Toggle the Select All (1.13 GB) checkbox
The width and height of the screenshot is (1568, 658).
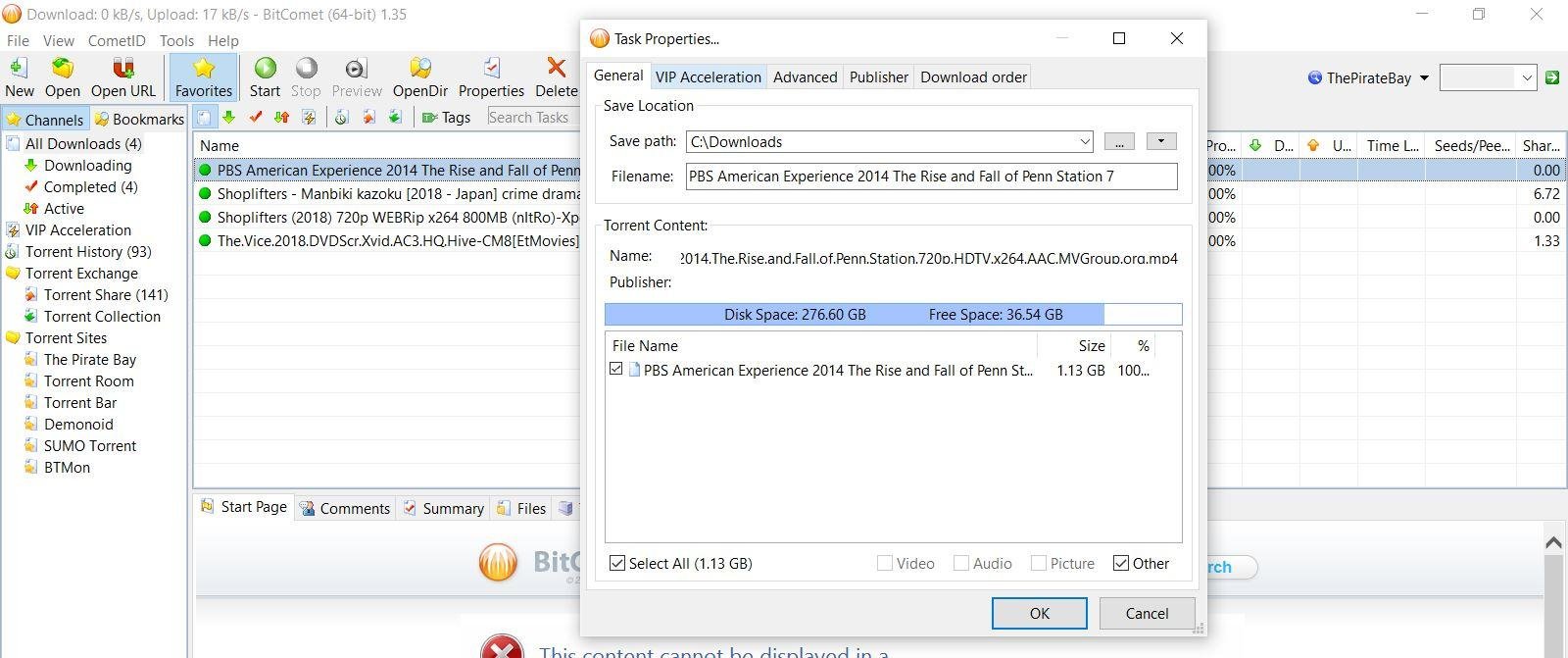(x=617, y=563)
